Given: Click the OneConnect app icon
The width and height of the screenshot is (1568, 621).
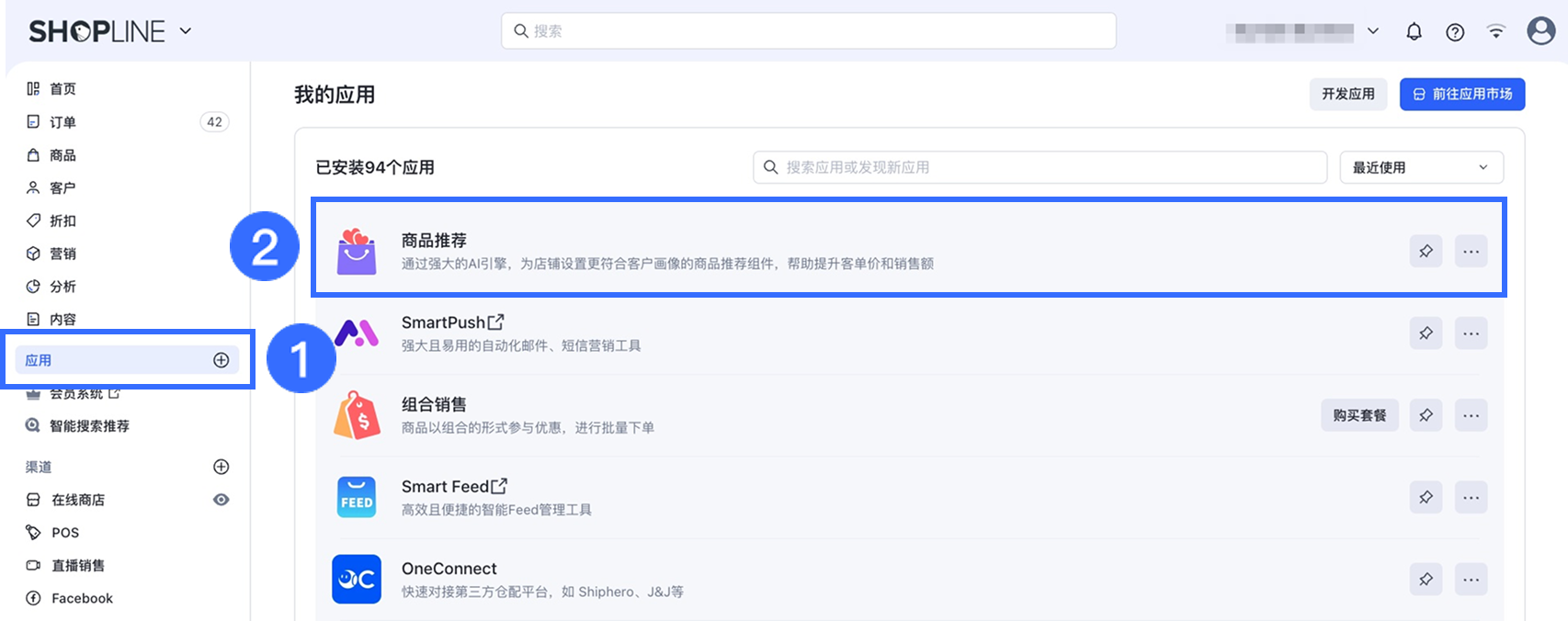Looking at the screenshot, I should 357,579.
